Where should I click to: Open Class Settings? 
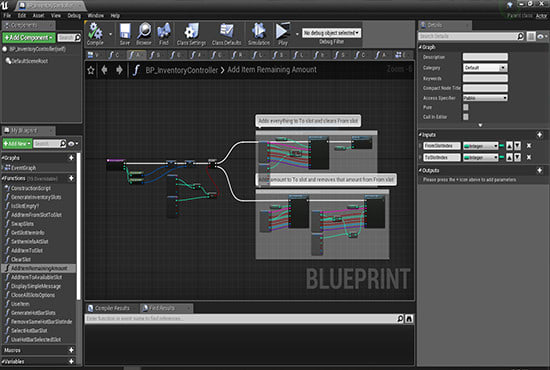(192, 34)
